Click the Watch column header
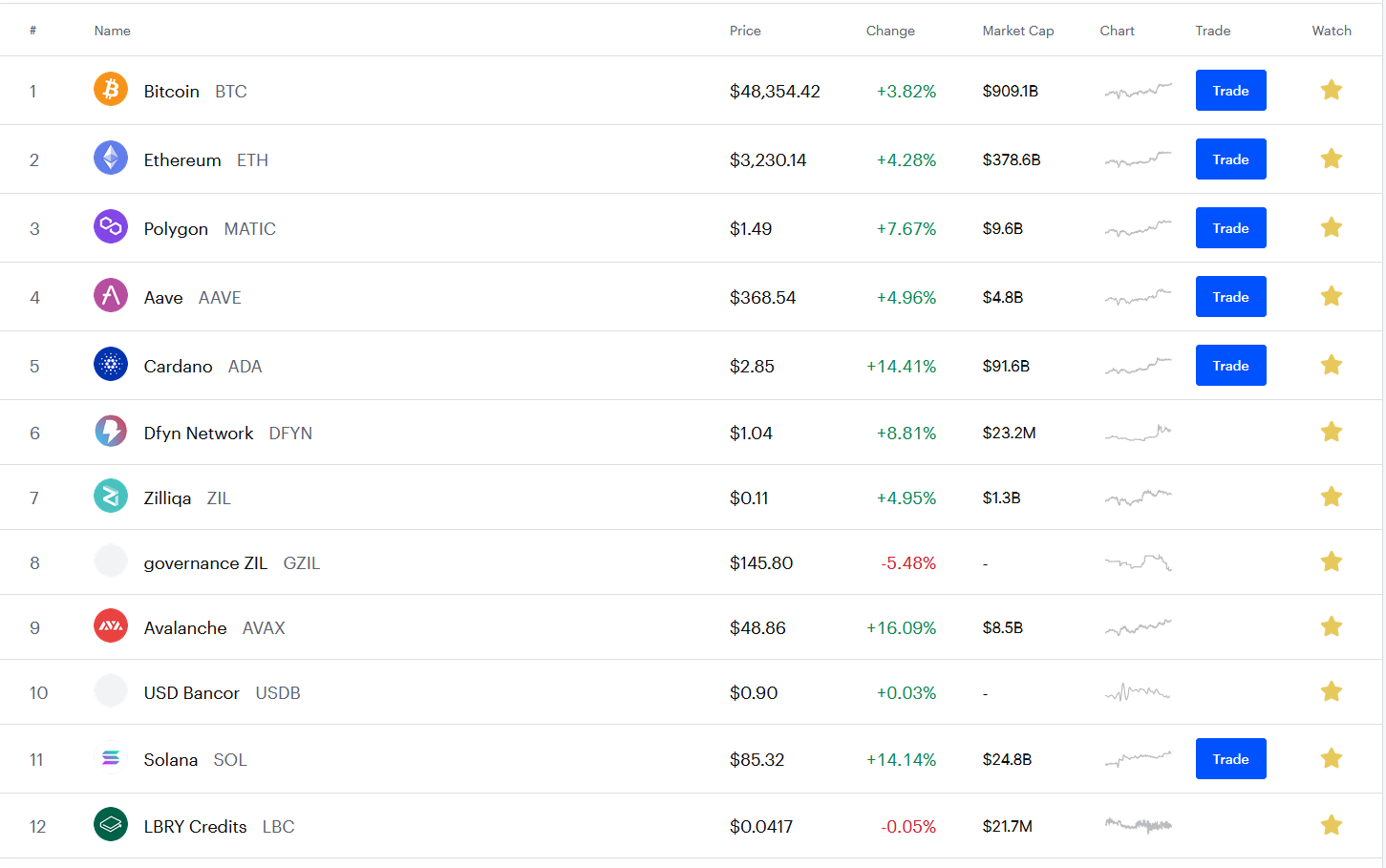1386x868 pixels. [x=1332, y=31]
